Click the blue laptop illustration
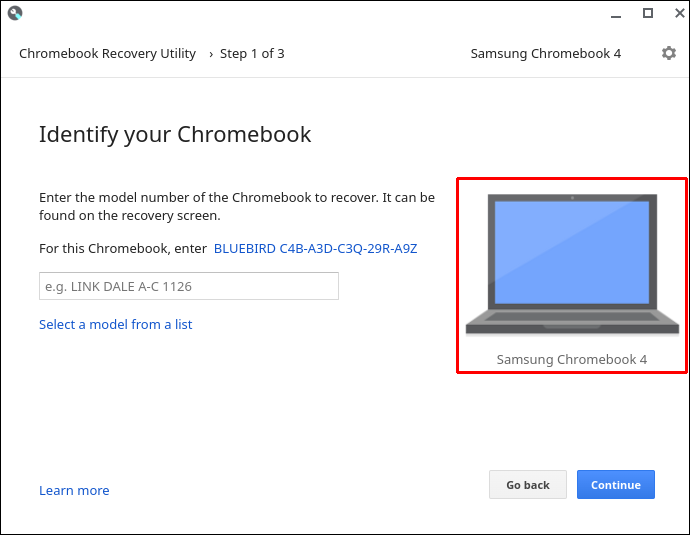Screen dimensions: 690x535 (x=572, y=264)
